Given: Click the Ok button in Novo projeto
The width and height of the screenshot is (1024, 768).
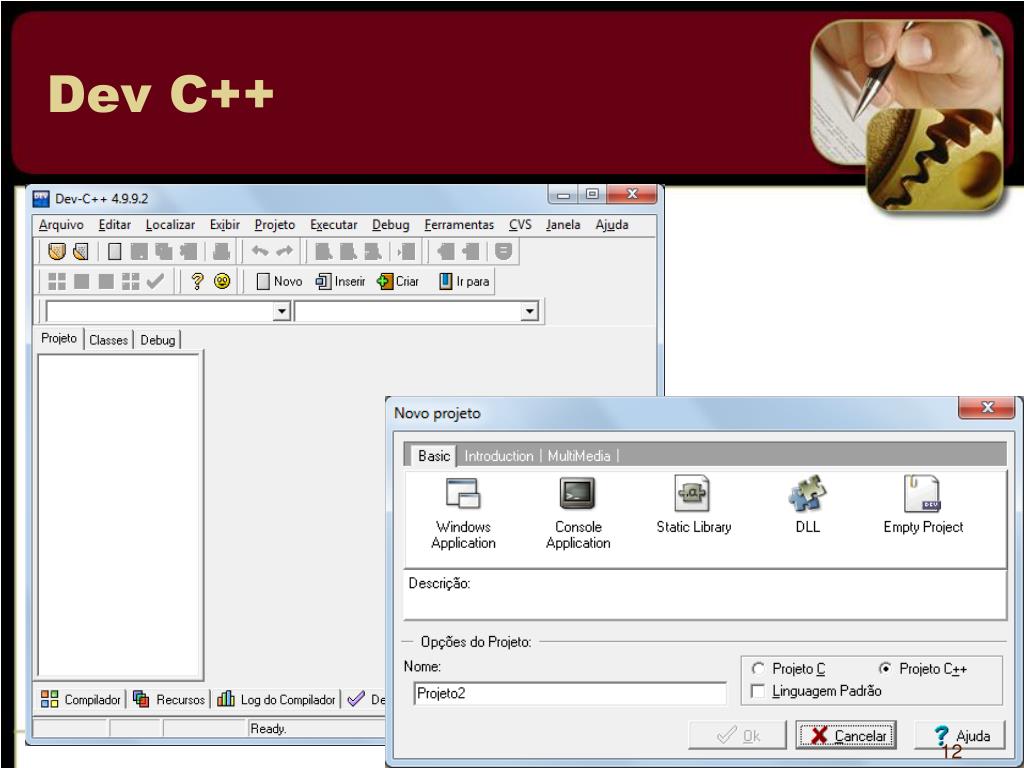Looking at the screenshot, I should pyautogui.click(x=737, y=735).
